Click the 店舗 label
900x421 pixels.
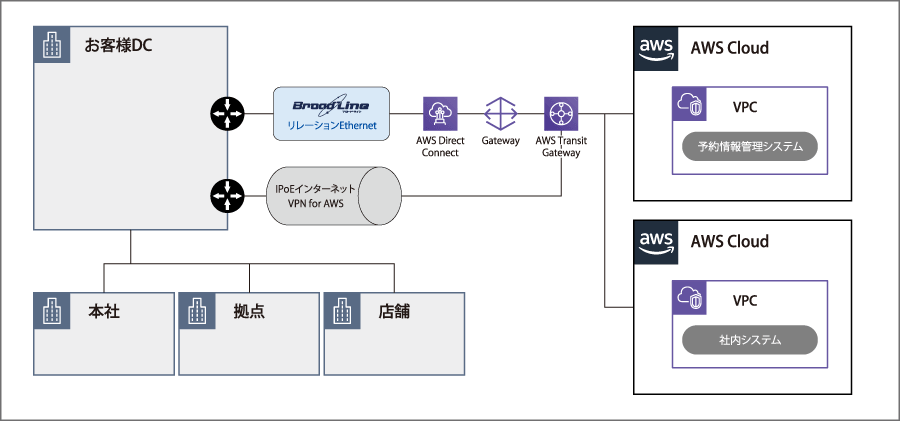click(x=394, y=311)
